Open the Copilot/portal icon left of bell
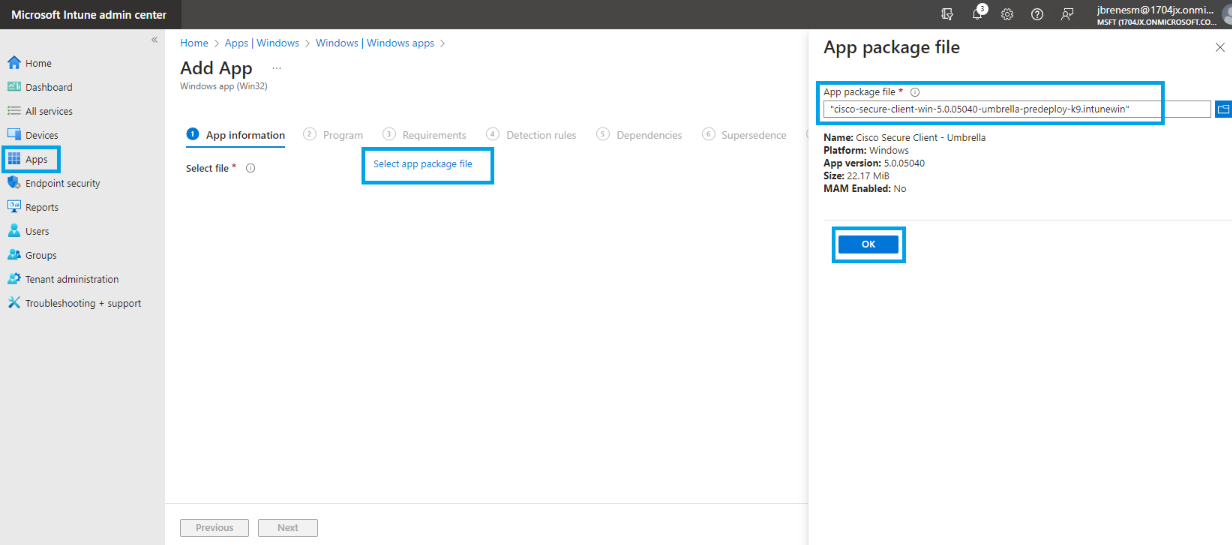This screenshot has width=1232, height=545. (x=947, y=14)
